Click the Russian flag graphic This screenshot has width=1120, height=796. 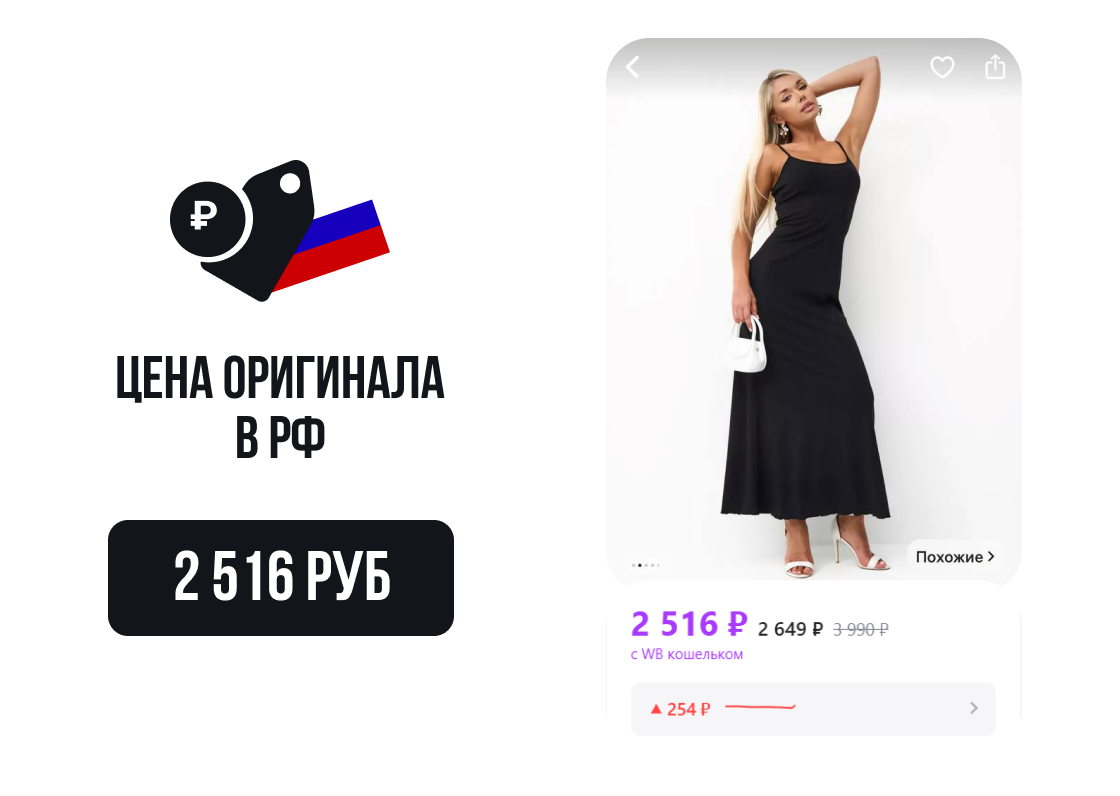(332, 245)
